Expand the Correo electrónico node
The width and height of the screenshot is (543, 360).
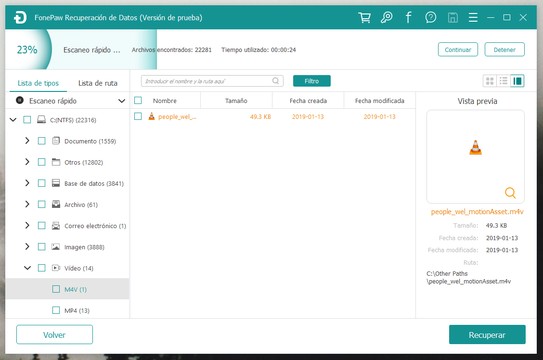[x=27, y=226]
